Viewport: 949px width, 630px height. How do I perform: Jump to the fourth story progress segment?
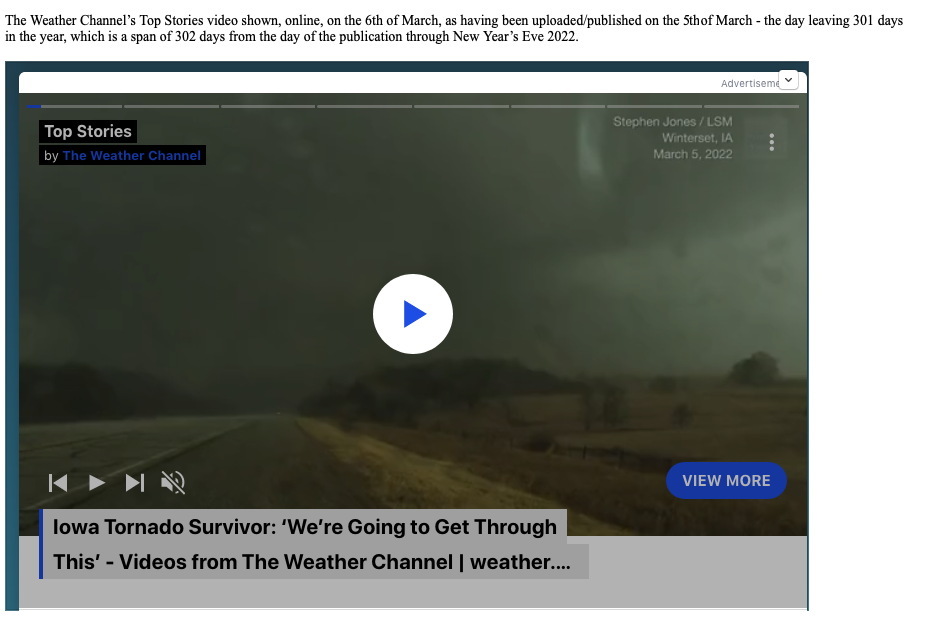(x=365, y=106)
